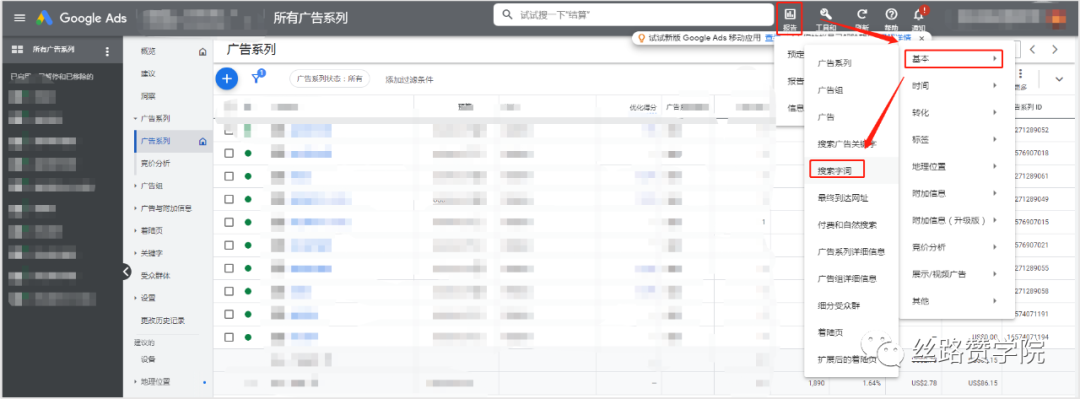Tick checkbox for campaign ID ending 7015
This screenshot has width=1080, height=399.
pyautogui.click(x=229, y=222)
